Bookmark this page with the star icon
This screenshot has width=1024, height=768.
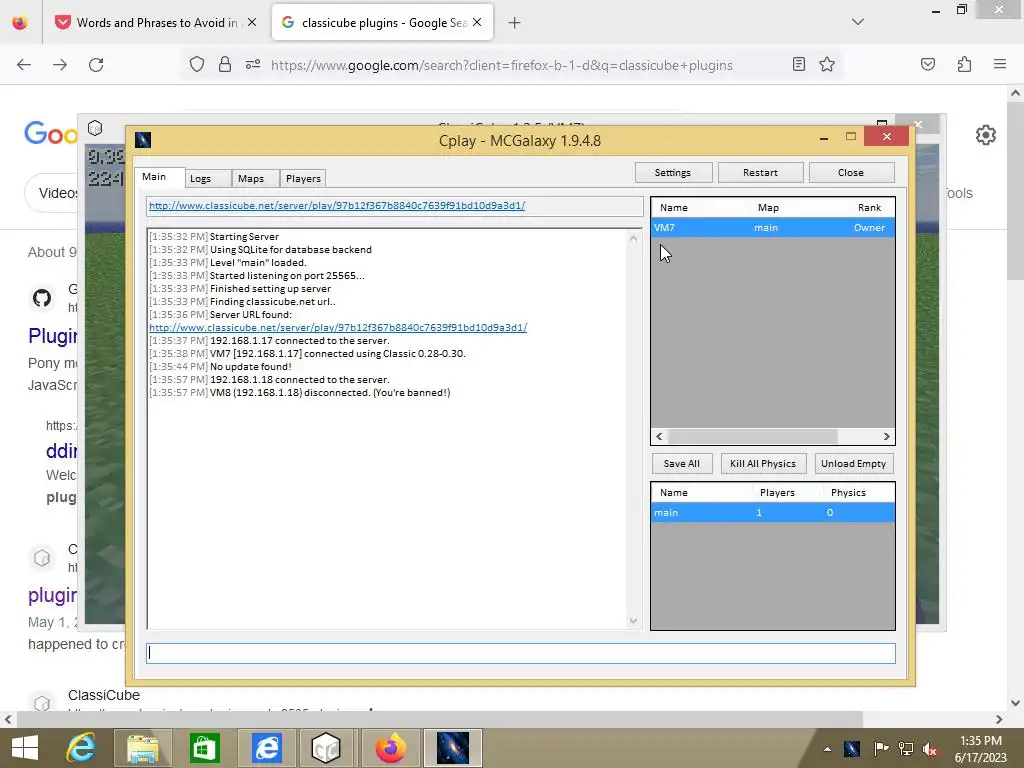click(827, 64)
